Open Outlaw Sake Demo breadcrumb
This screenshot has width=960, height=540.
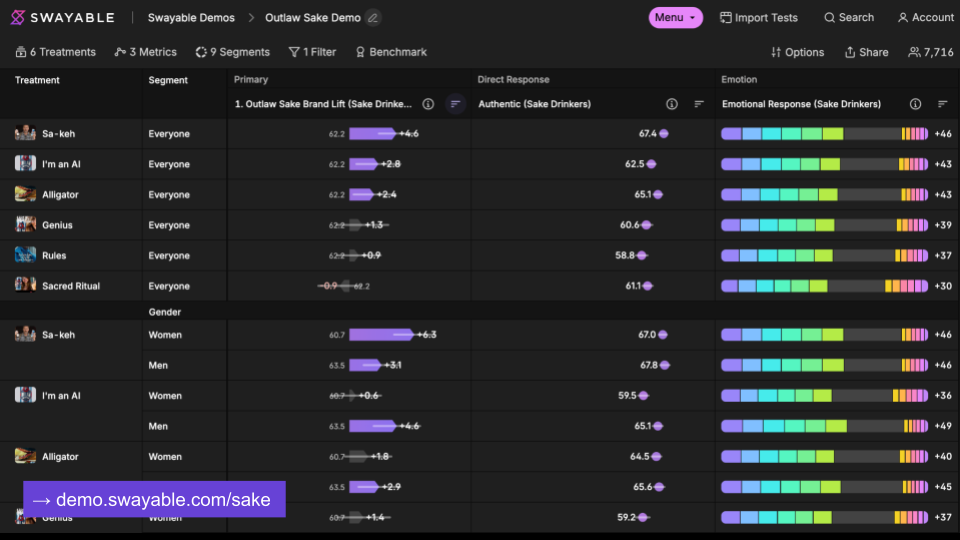(x=313, y=18)
